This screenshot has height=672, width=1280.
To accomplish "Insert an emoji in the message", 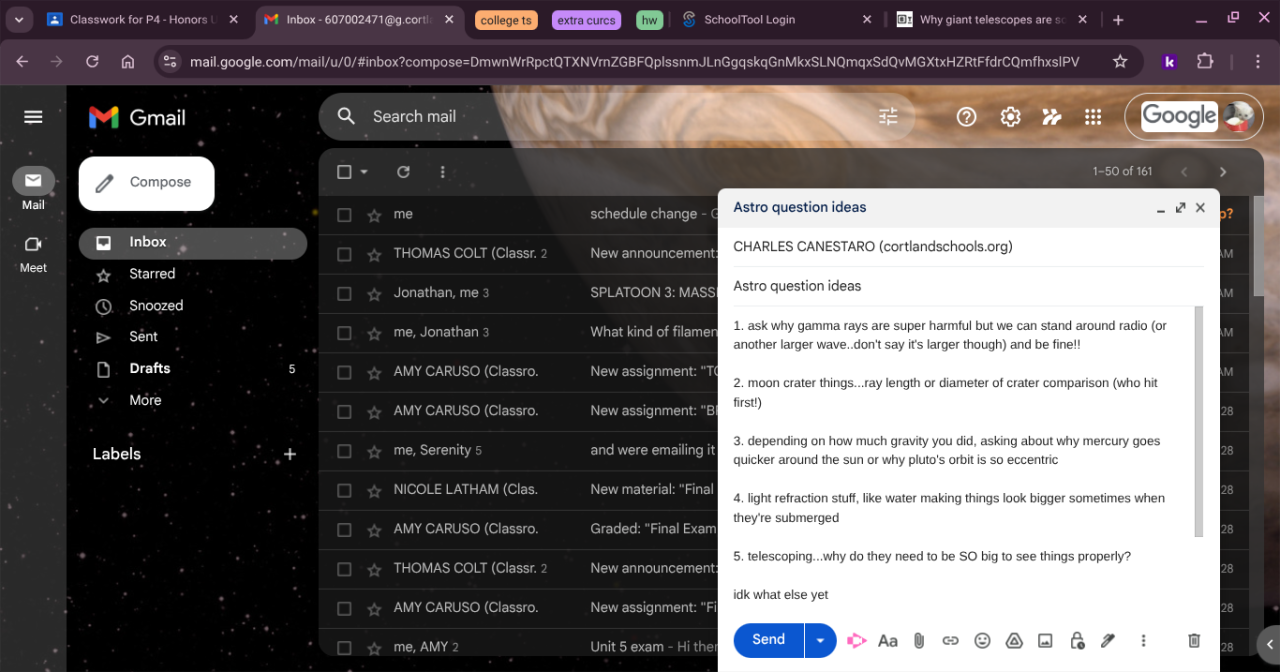I will coord(982,641).
